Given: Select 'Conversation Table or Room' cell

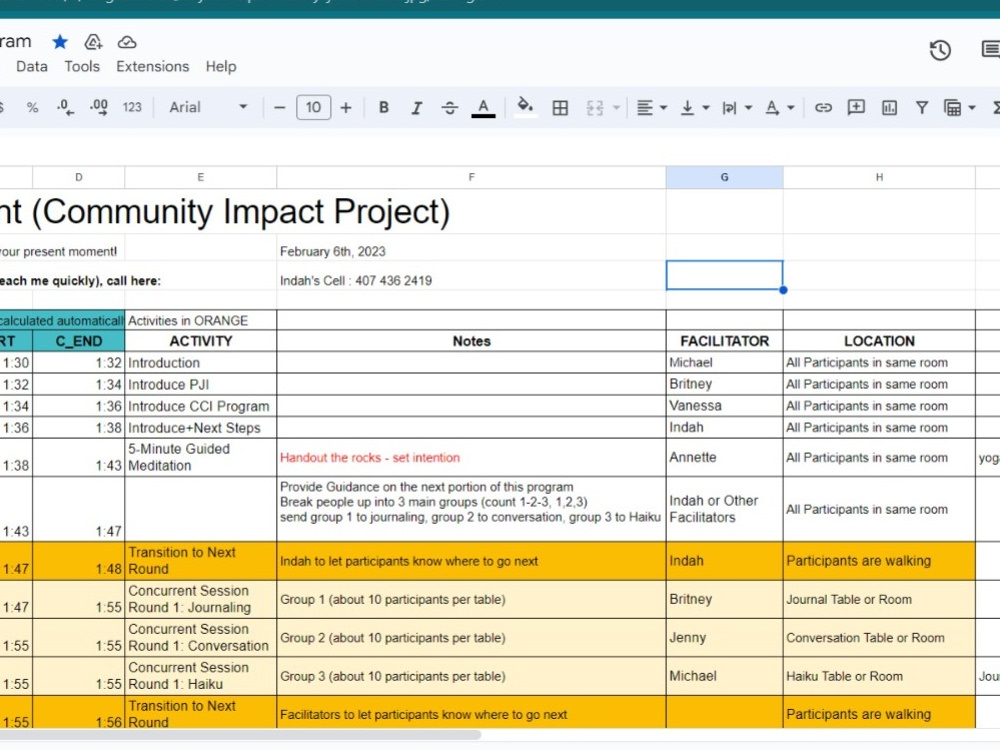Looking at the screenshot, I should click(x=879, y=638).
